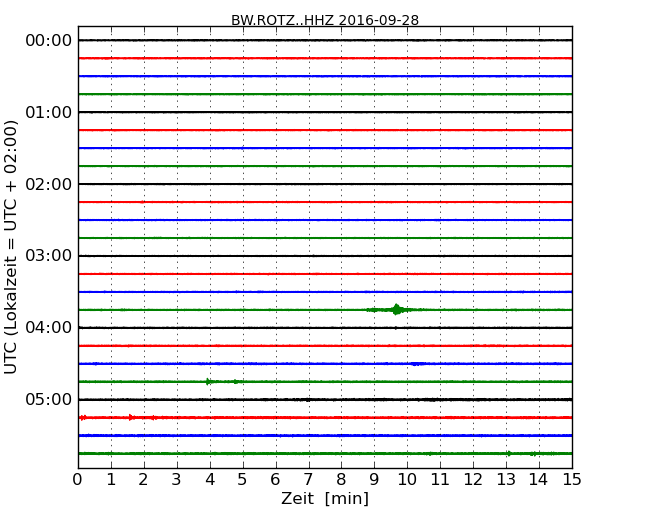
Task: Click x-axis tick label 5
Action: point(243,480)
